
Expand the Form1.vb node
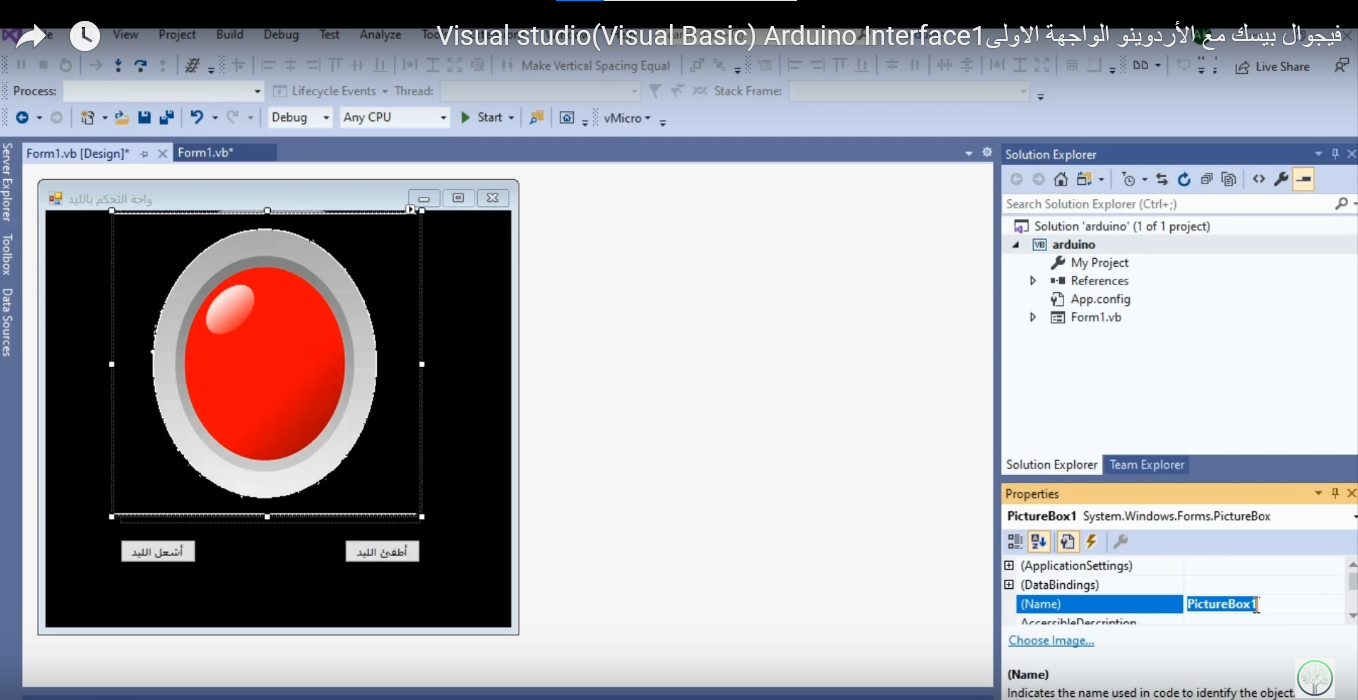[x=1033, y=317]
